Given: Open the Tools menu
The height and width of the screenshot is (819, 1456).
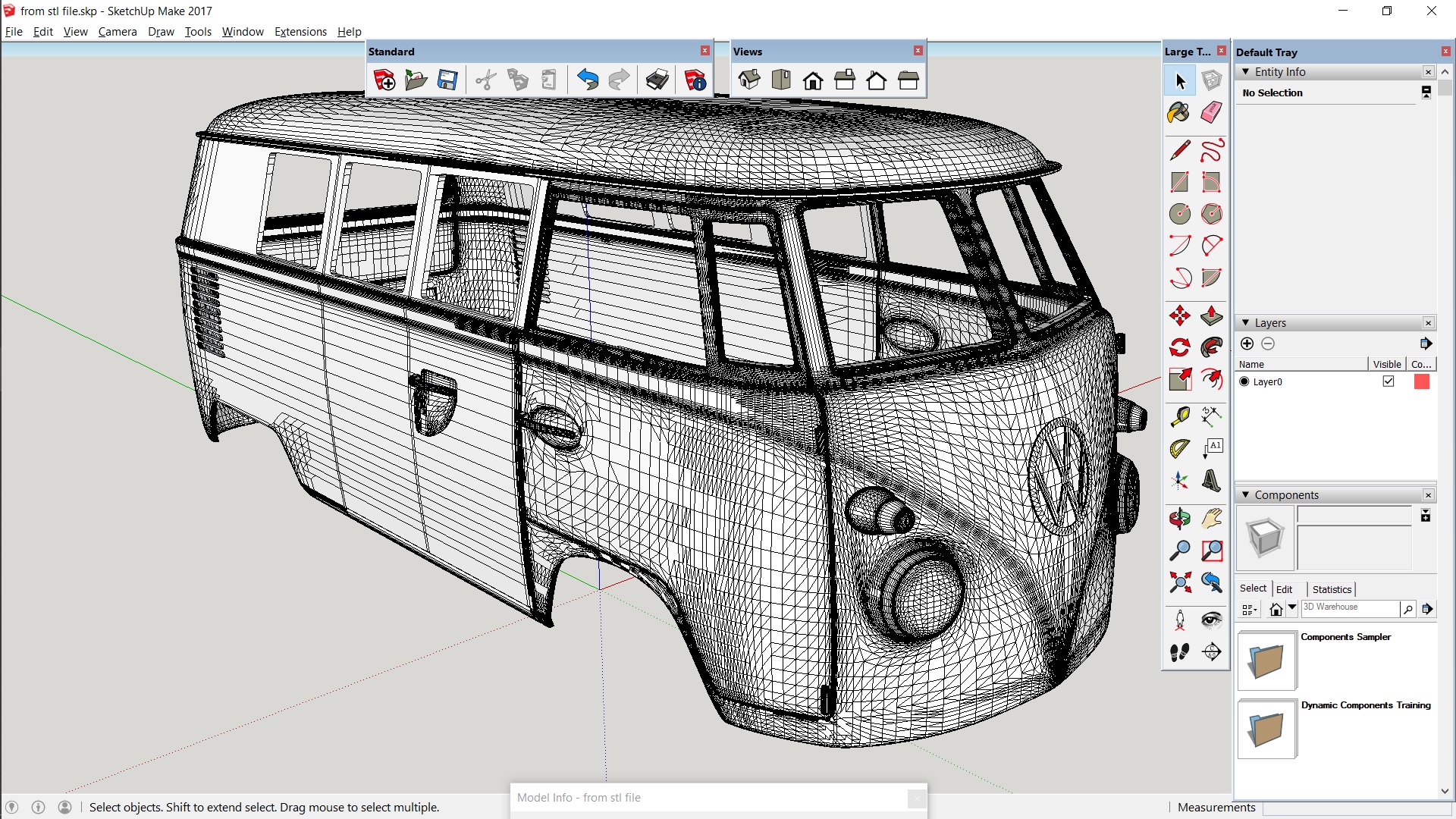Looking at the screenshot, I should pos(198,32).
